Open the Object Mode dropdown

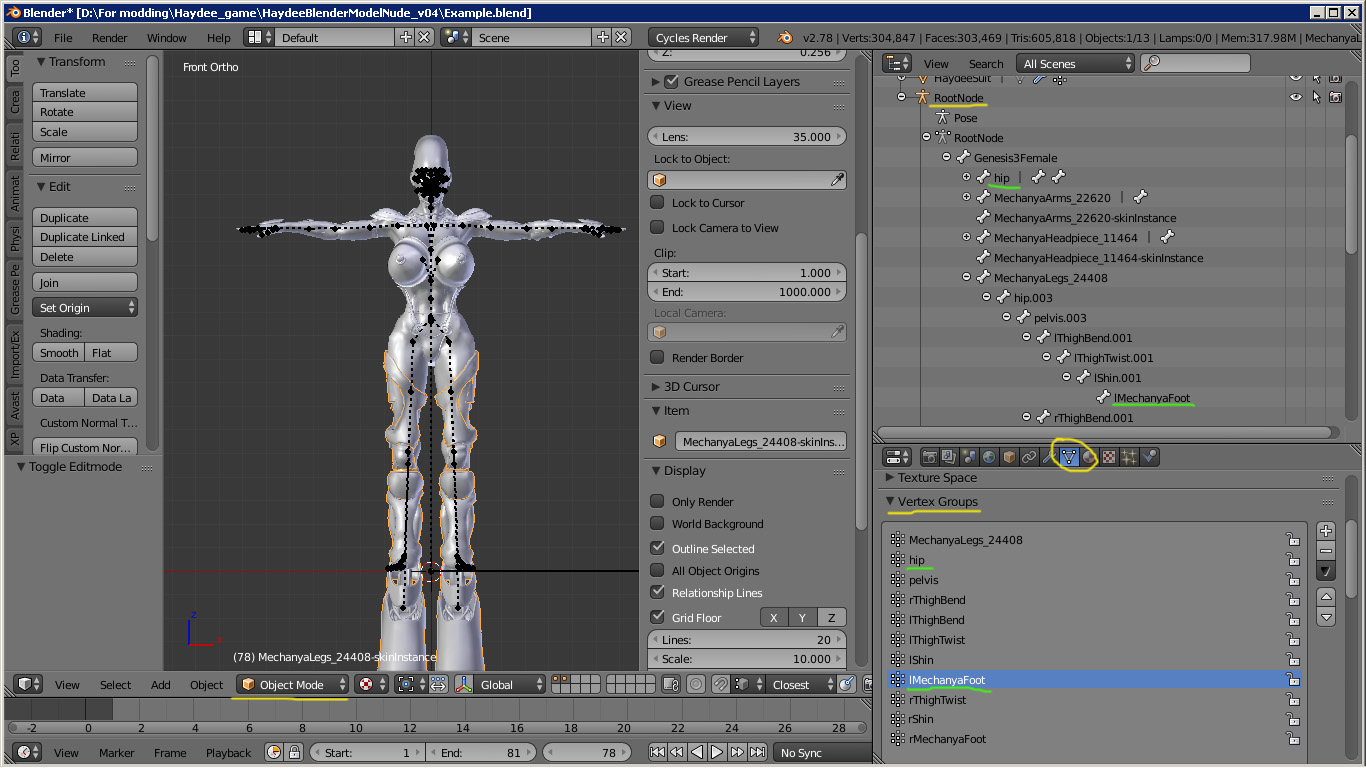click(293, 684)
